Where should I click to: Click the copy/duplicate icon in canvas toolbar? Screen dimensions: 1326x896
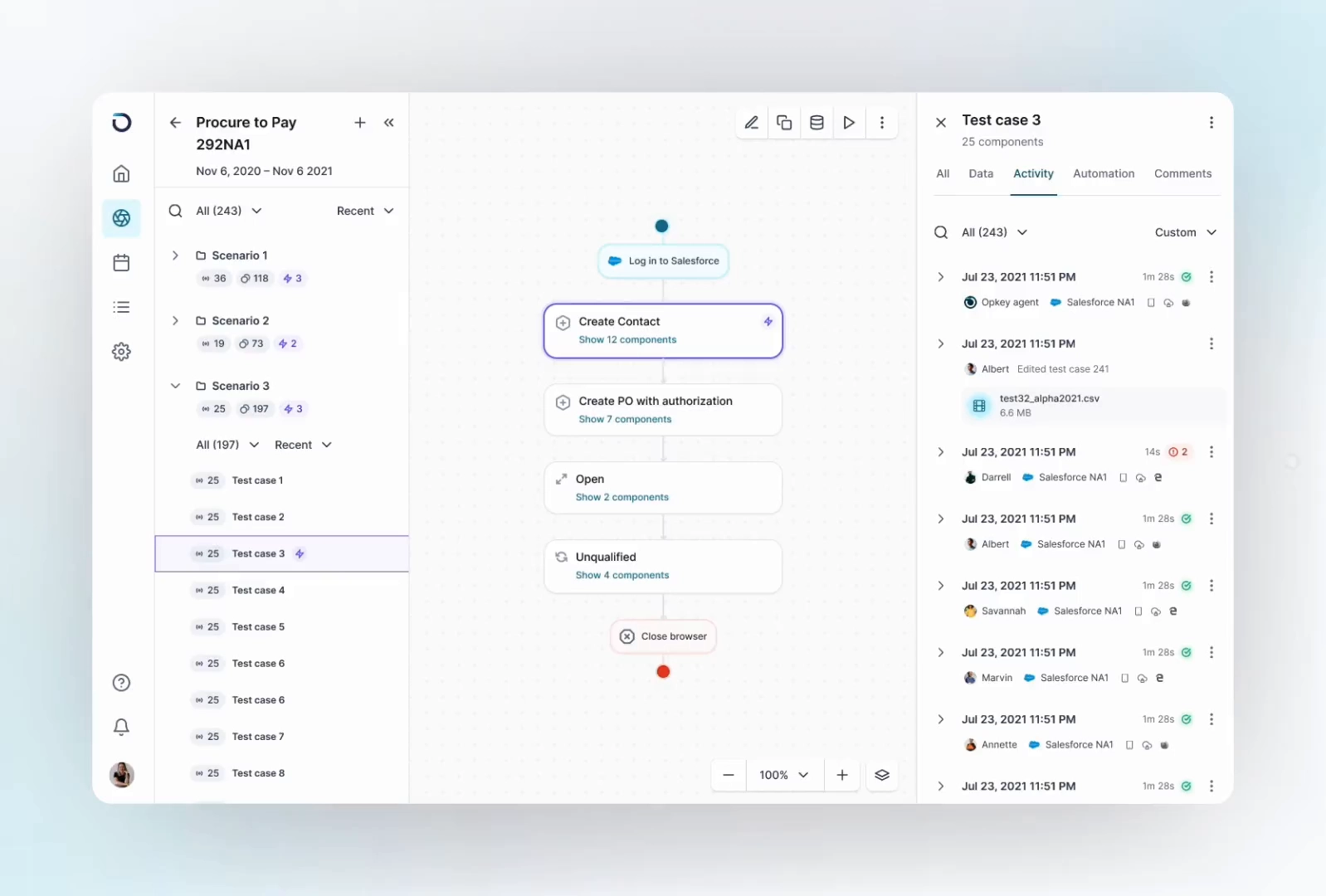tap(783, 123)
